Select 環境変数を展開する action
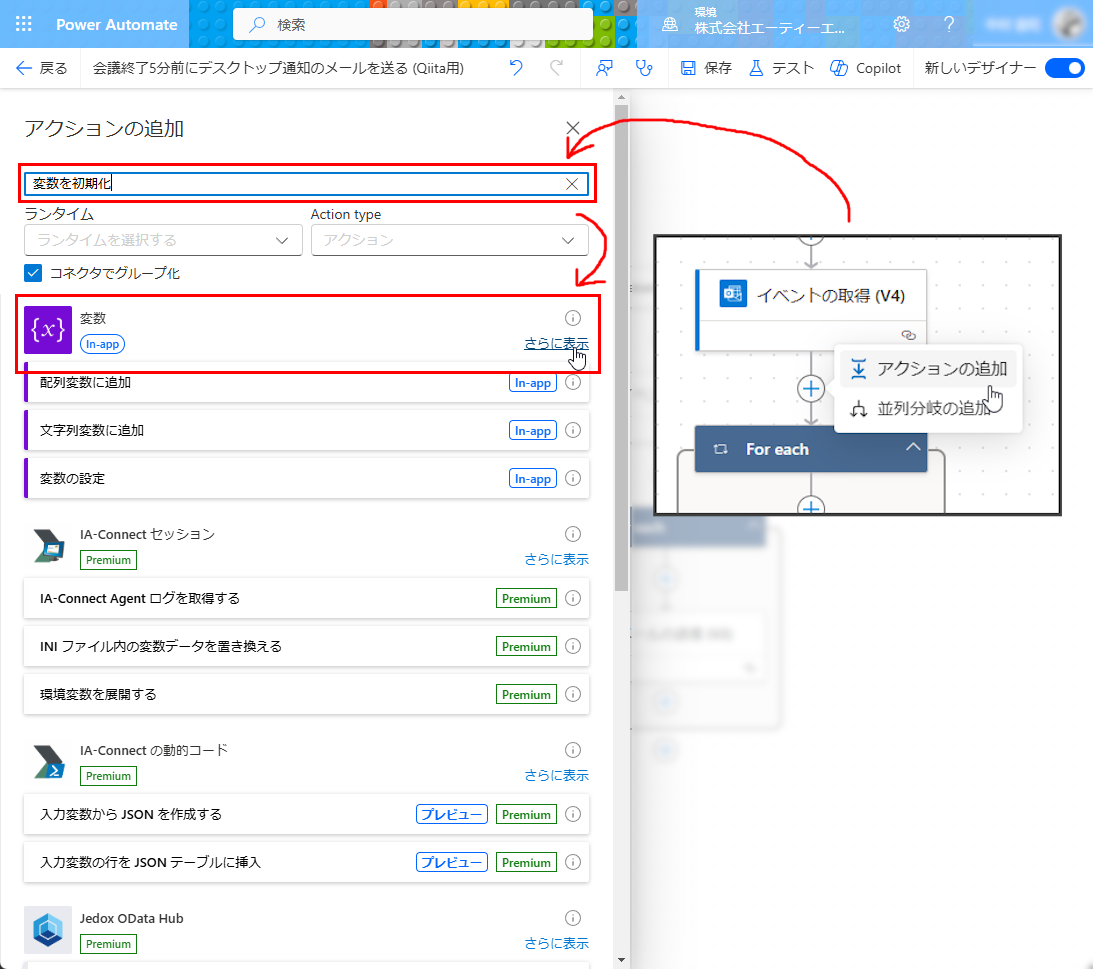1093x969 pixels. tap(307, 694)
